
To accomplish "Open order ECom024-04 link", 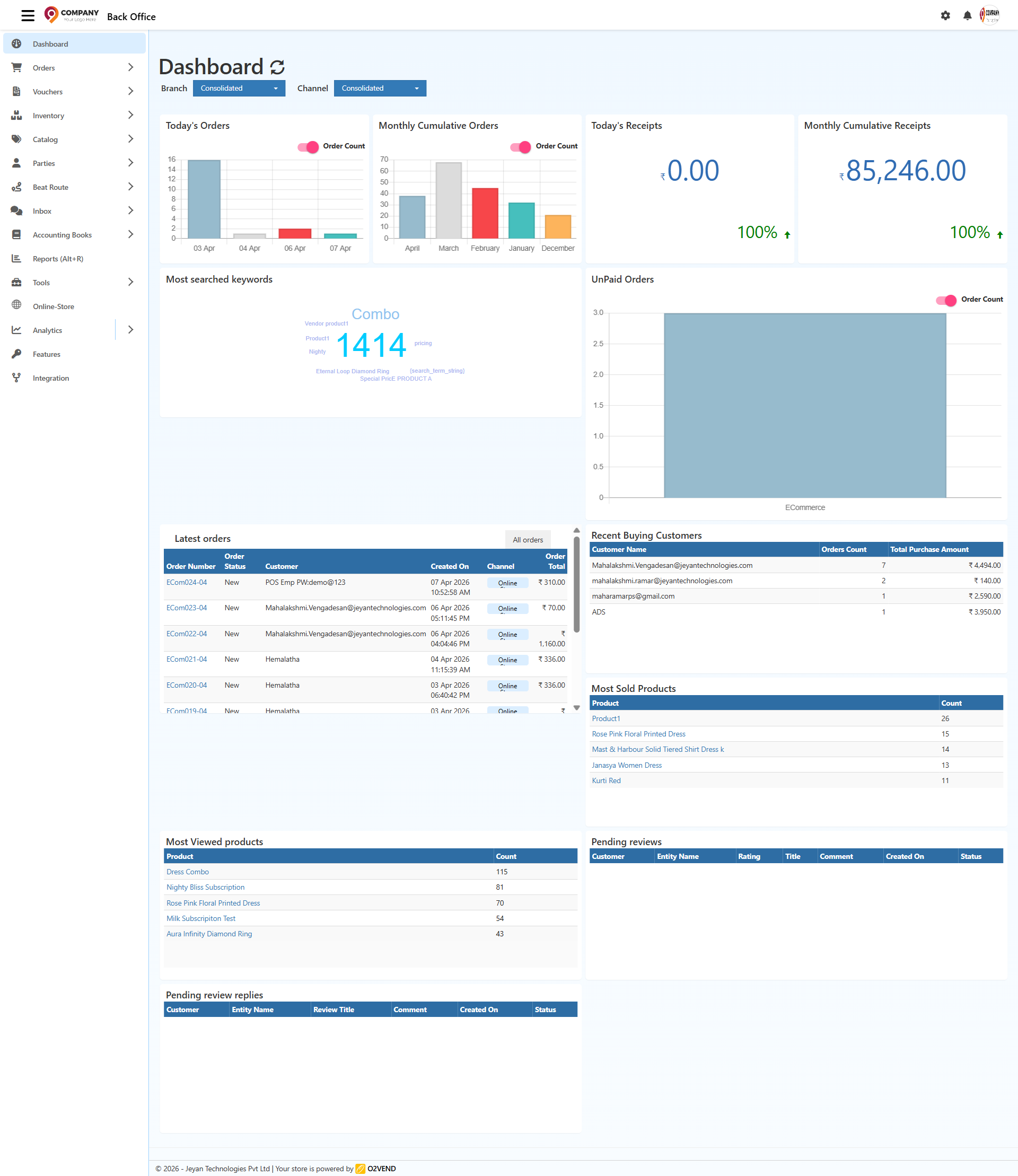I will click(x=186, y=582).
